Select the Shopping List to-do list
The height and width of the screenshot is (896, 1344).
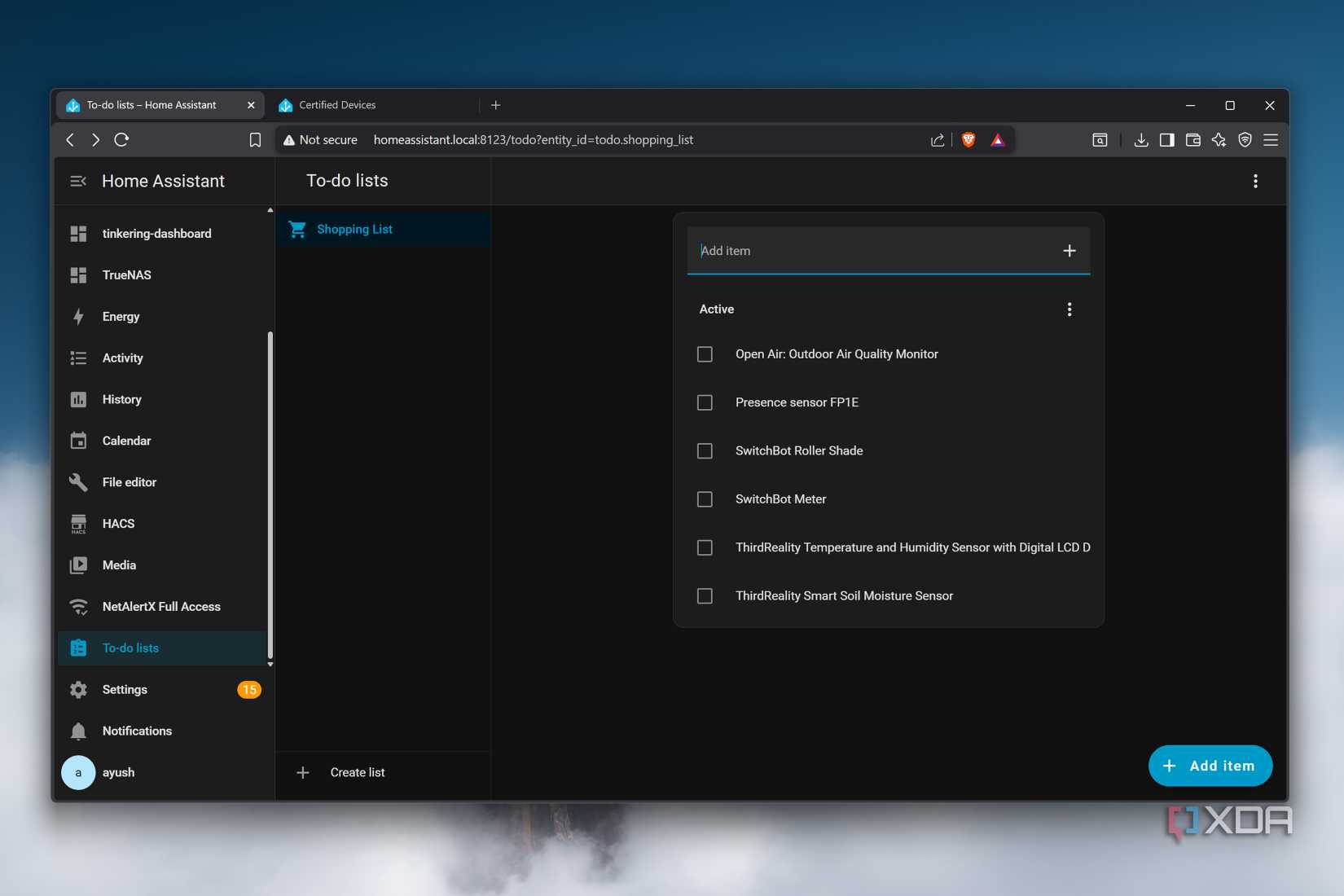pyautogui.click(x=384, y=230)
